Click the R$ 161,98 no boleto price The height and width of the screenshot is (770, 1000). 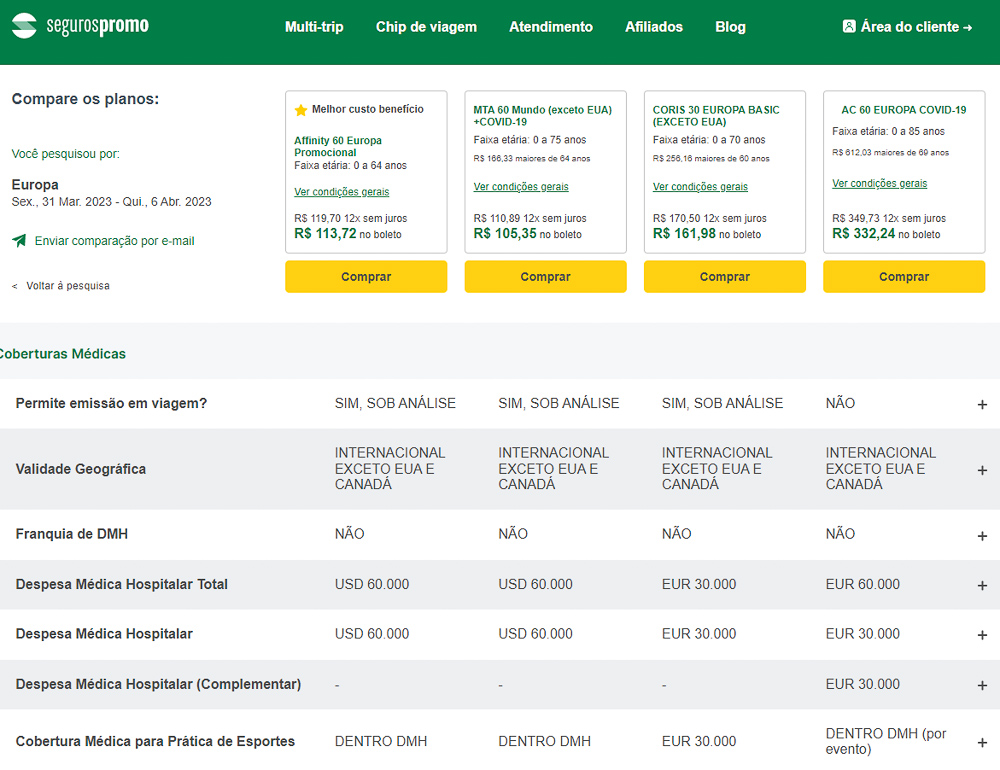click(707, 233)
